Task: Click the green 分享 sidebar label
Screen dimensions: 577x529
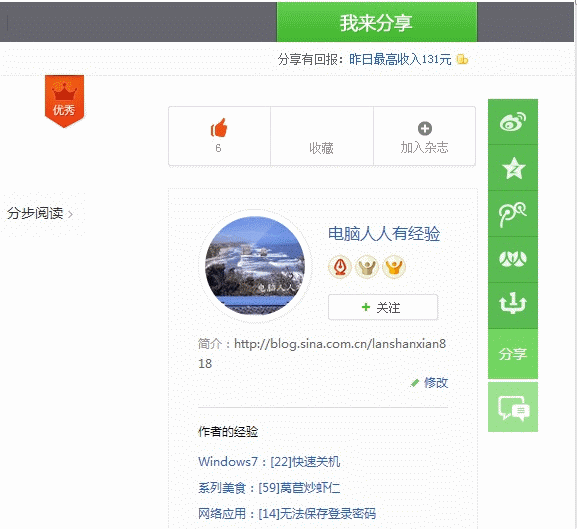Action: click(513, 354)
